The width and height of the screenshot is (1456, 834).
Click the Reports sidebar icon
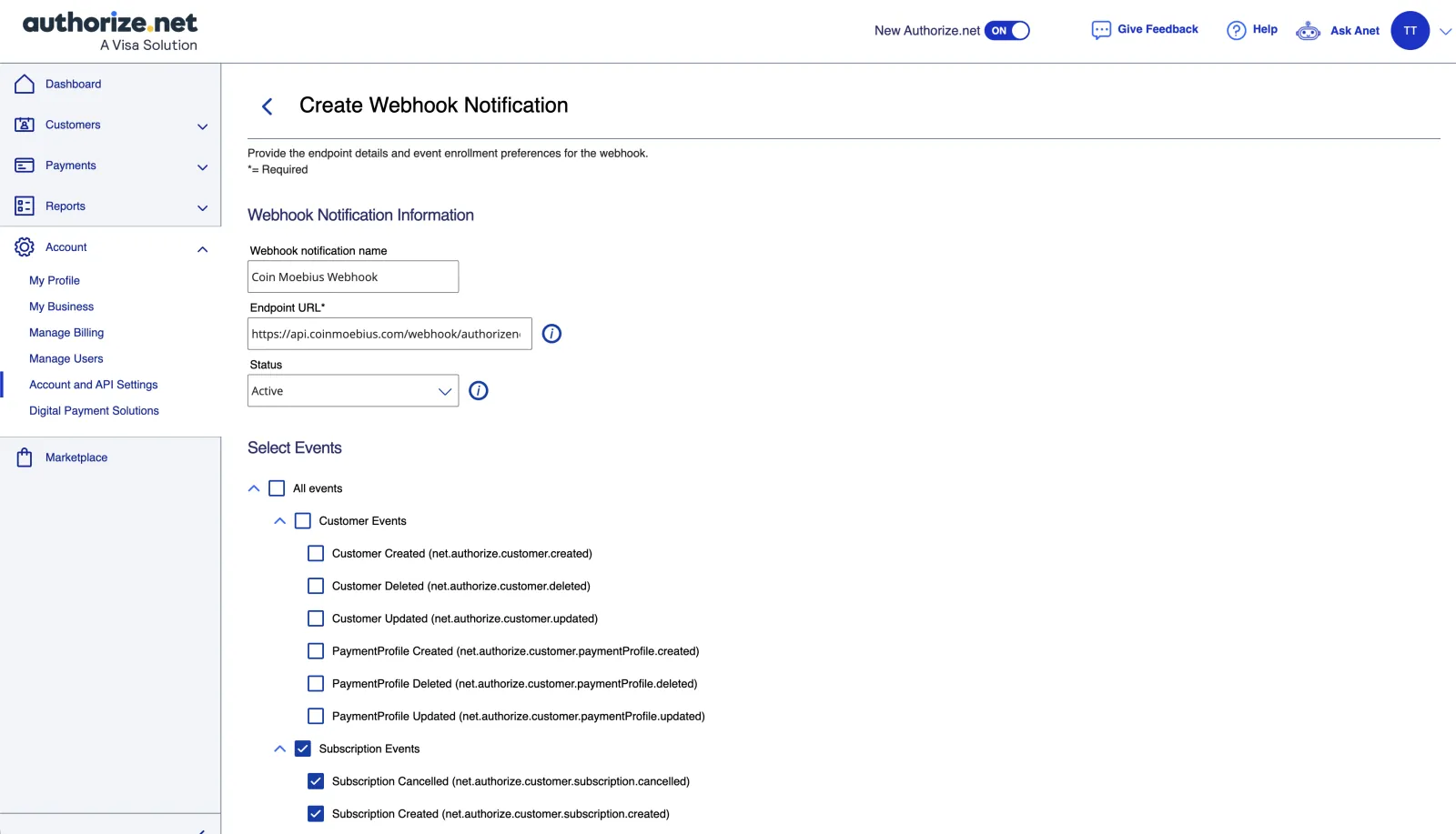pyautogui.click(x=25, y=206)
